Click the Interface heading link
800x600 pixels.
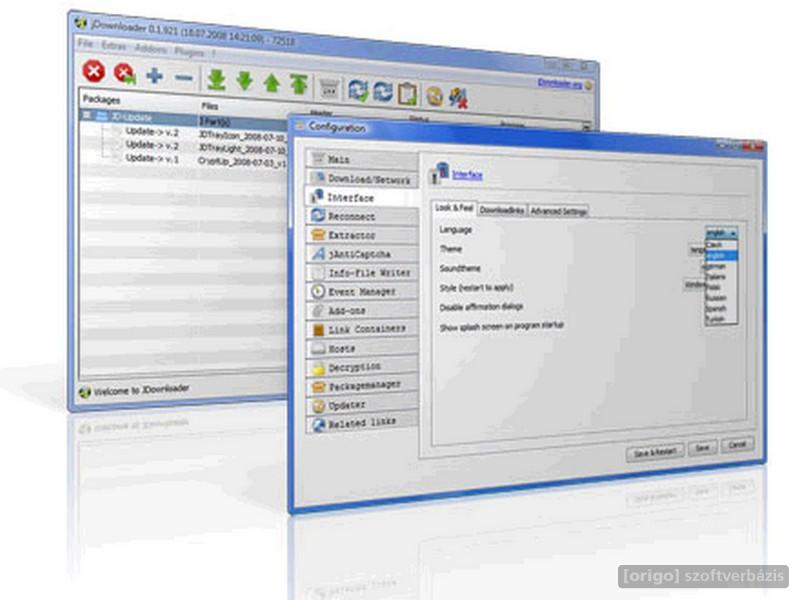tap(467, 175)
